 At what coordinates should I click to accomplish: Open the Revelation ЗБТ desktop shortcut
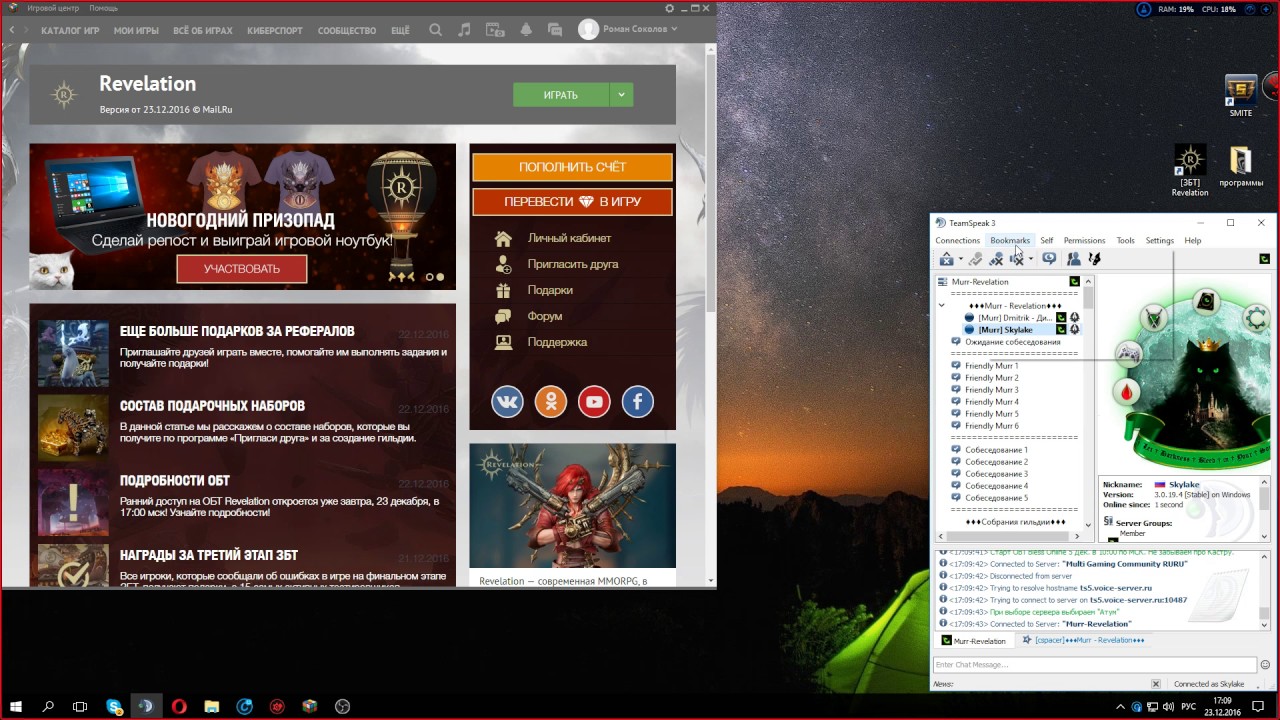[x=1189, y=170]
